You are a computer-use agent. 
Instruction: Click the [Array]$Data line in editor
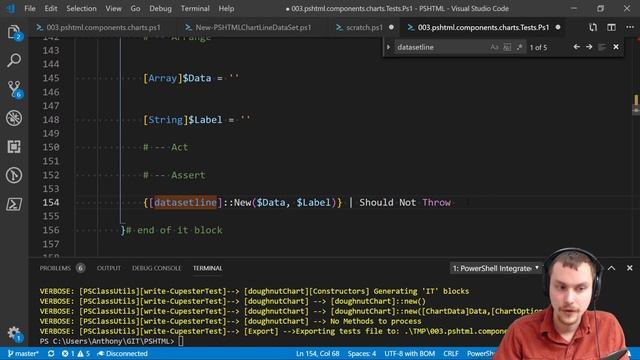tap(191, 78)
